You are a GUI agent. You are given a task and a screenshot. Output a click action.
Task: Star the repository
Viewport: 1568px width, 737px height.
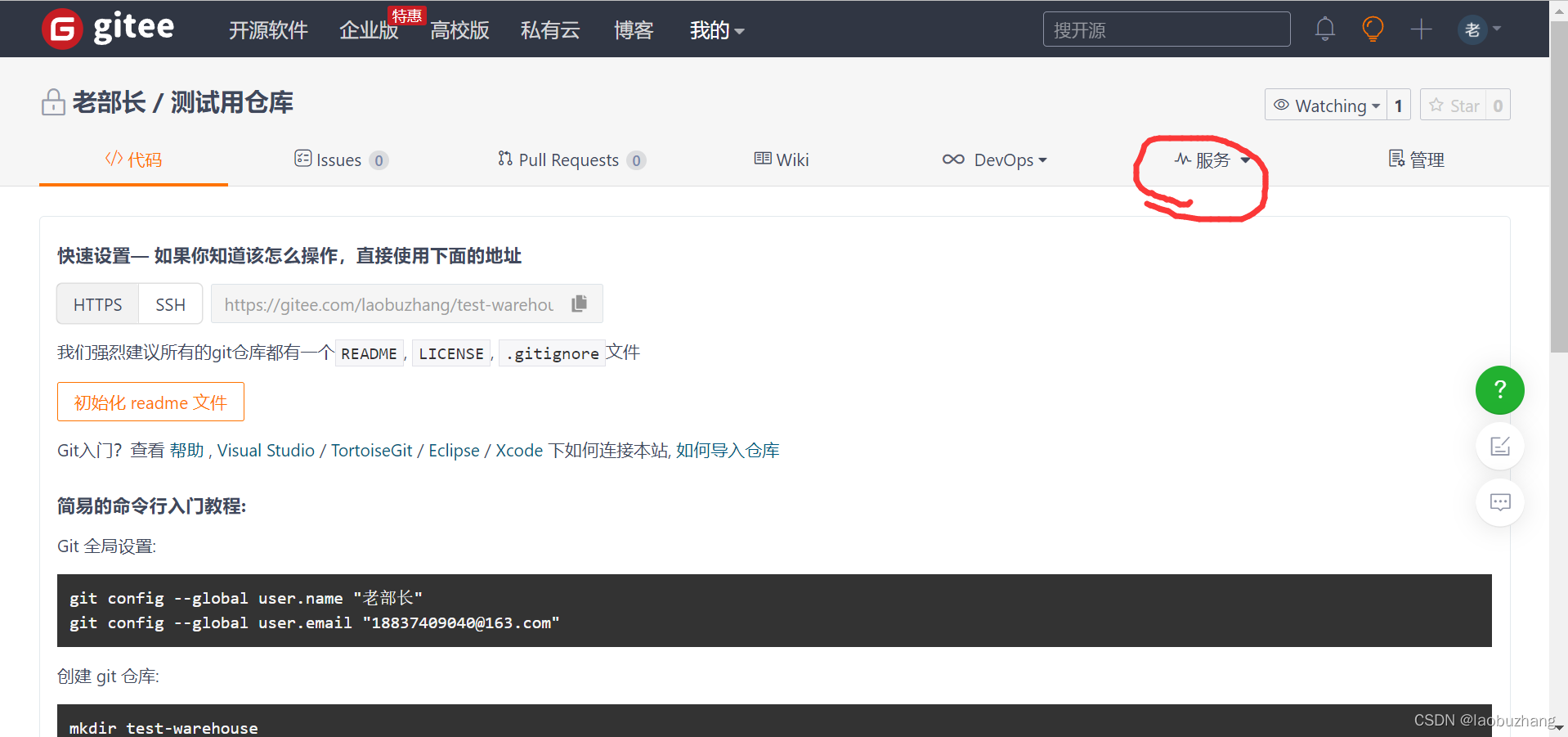click(x=1454, y=105)
